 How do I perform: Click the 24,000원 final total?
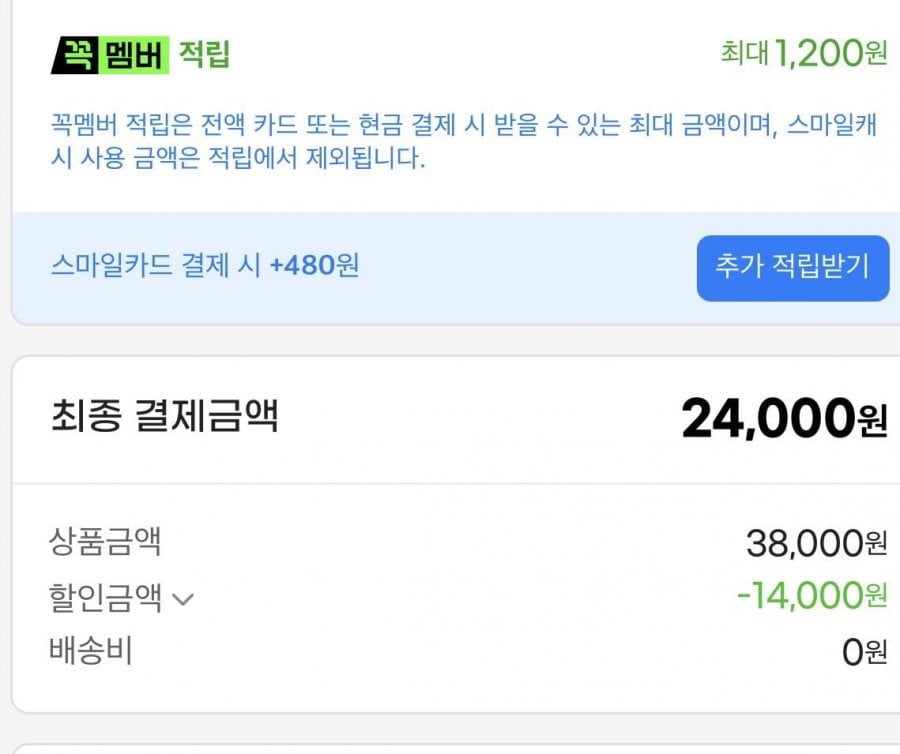coord(784,419)
